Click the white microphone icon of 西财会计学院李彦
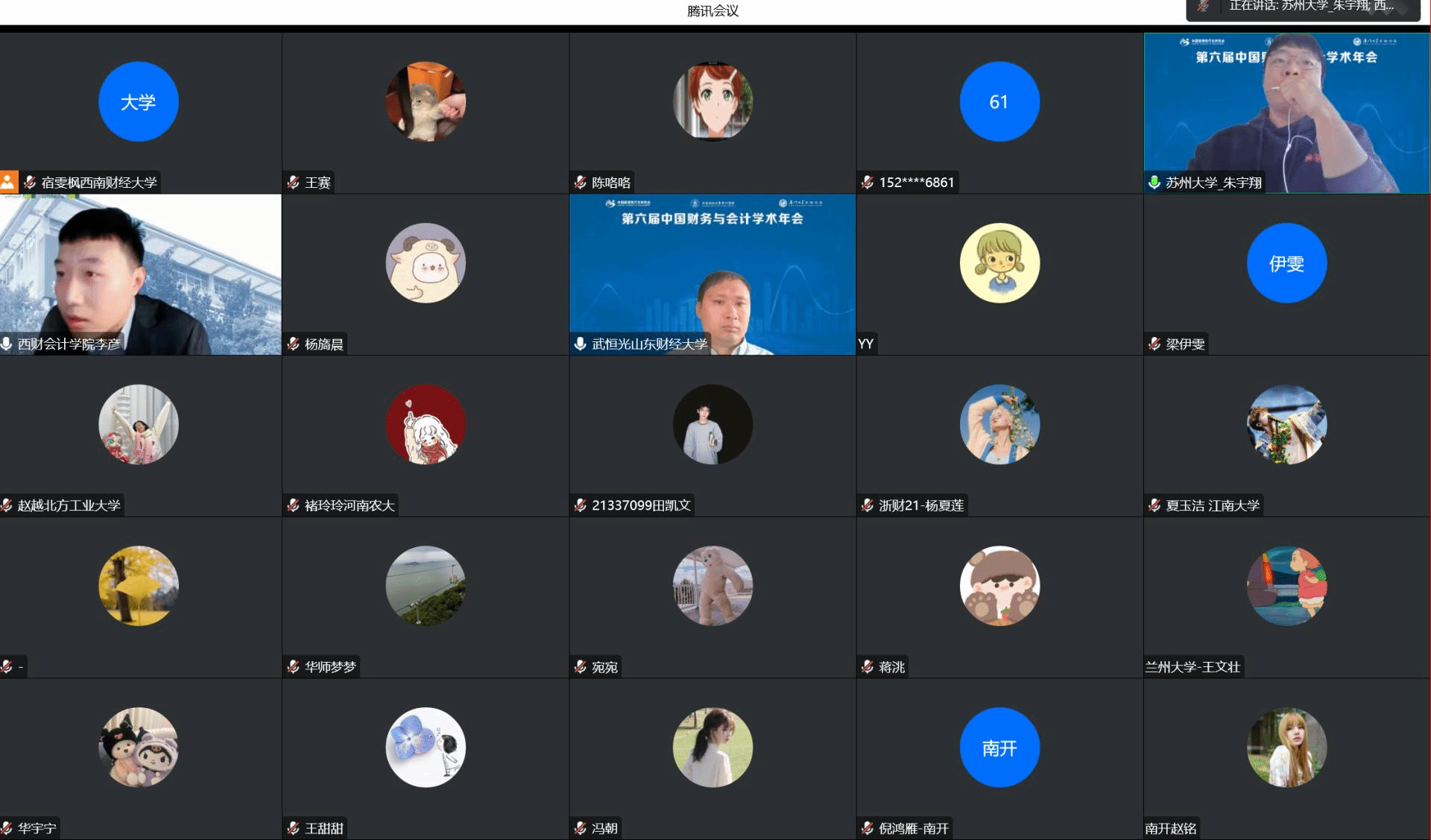 [x=7, y=344]
